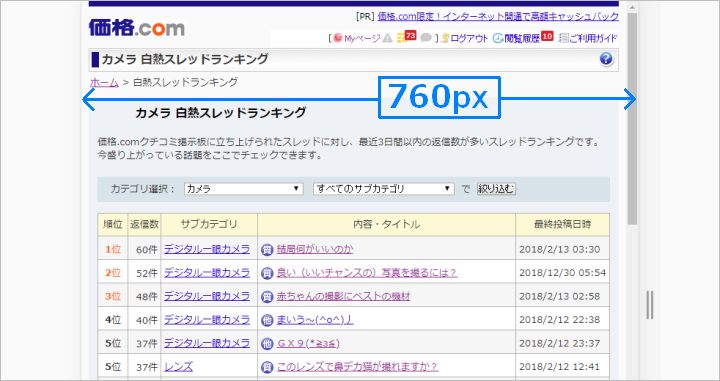The image size is (720, 381).
Task: Click the 内容・タイトル column header
Action: (x=387, y=224)
